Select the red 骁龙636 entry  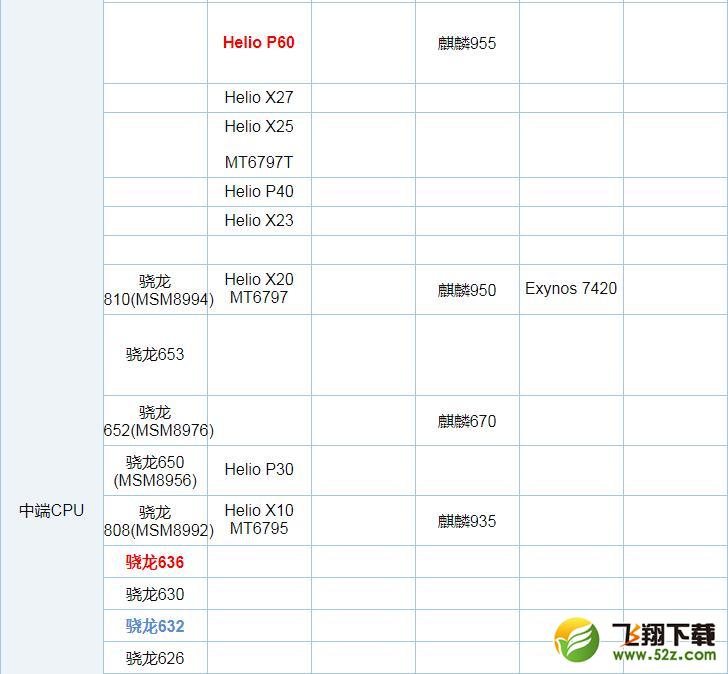point(155,562)
